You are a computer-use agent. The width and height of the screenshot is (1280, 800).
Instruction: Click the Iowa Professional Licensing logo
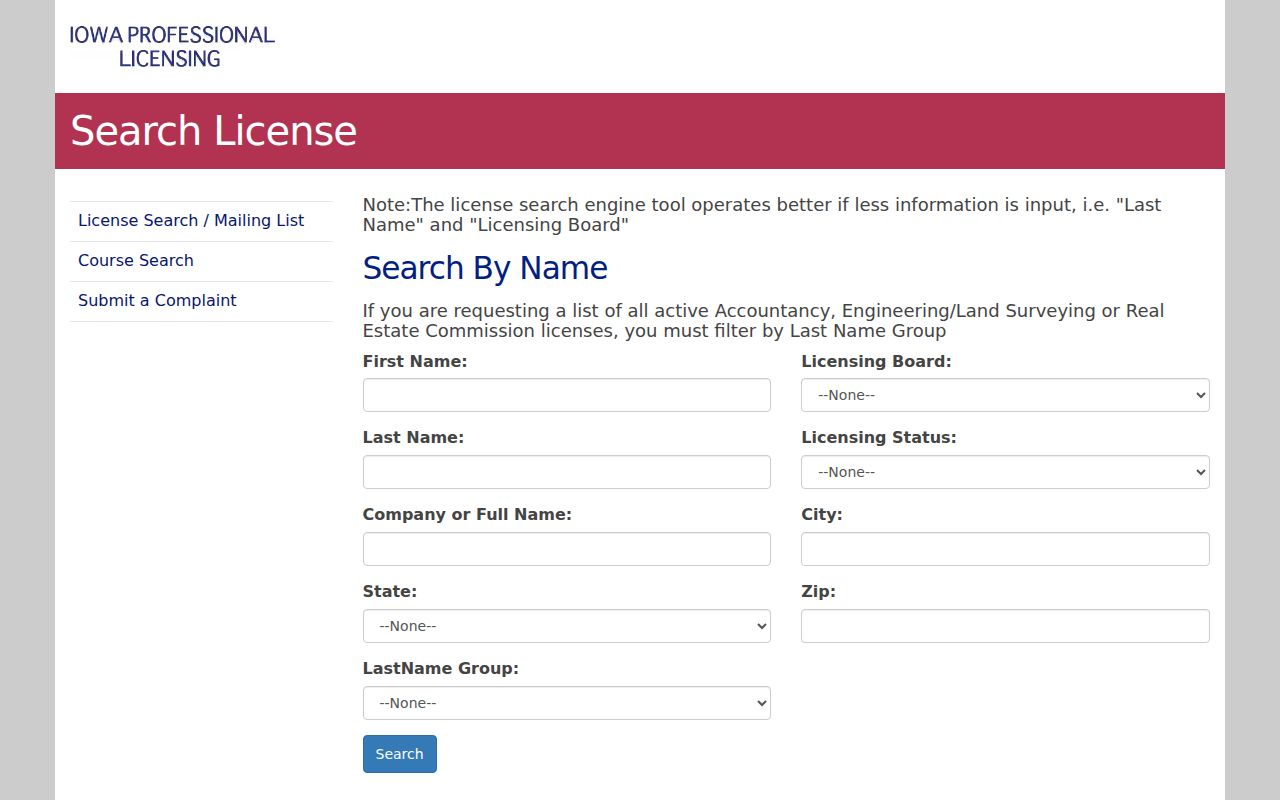(x=172, y=47)
